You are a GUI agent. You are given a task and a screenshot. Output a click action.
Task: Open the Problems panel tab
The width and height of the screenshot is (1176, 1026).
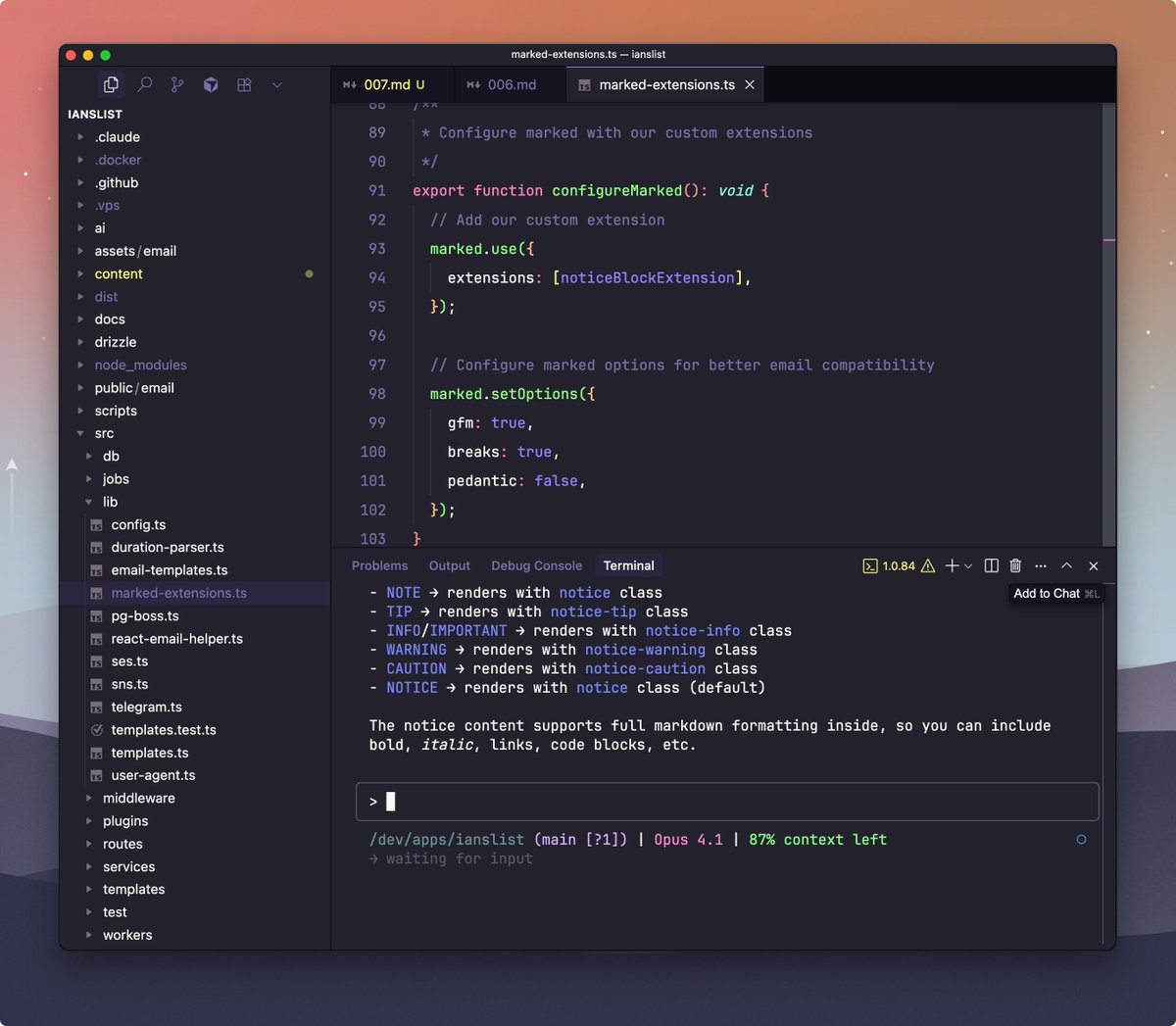point(379,566)
